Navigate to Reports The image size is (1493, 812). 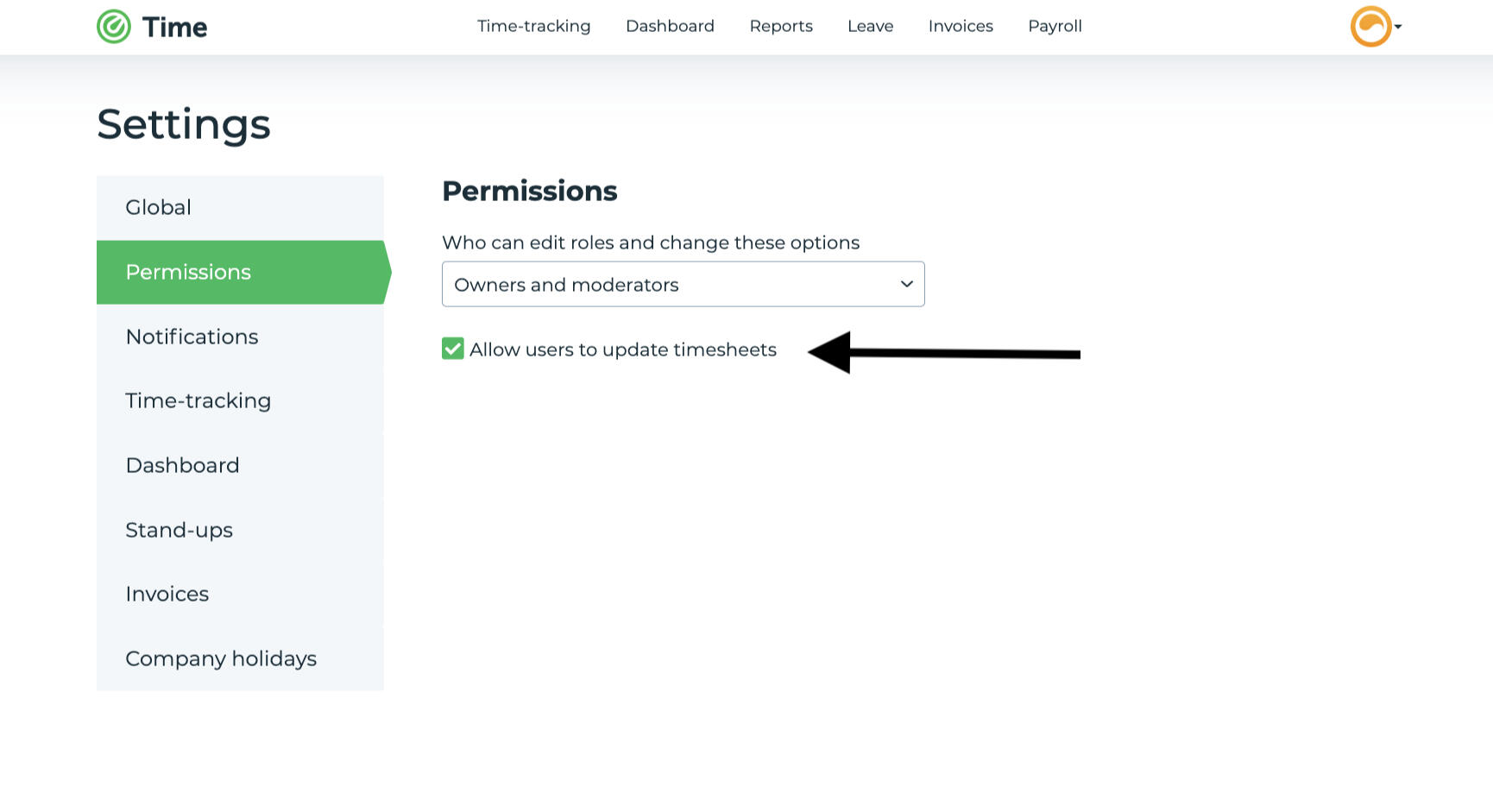click(781, 26)
